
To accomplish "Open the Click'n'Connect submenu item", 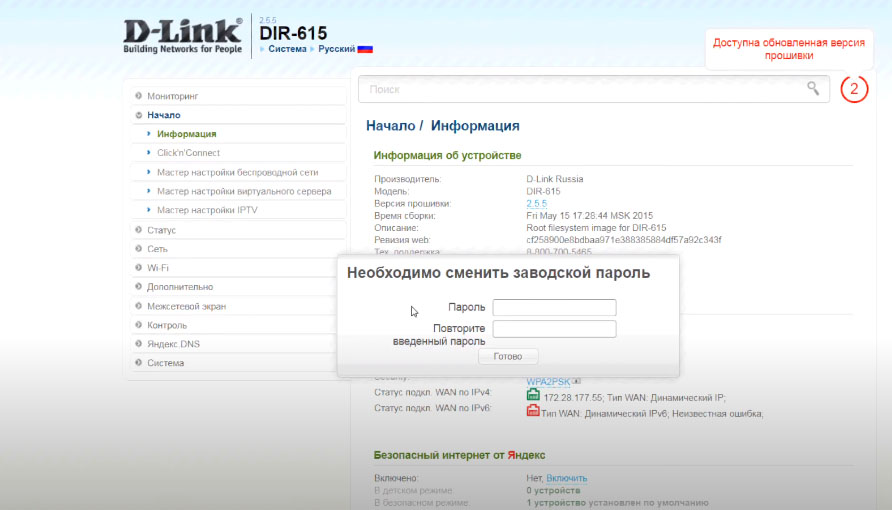I will pyautogui.click(x=188, y=153).
